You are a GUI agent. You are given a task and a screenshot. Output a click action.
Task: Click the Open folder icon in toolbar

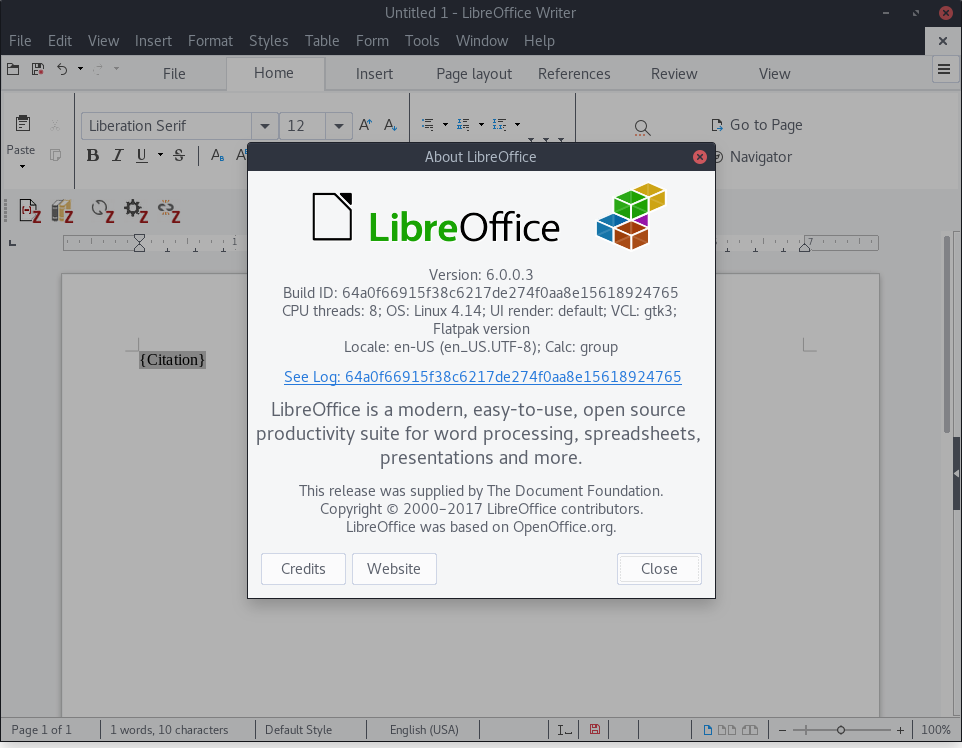coord(13,69)
